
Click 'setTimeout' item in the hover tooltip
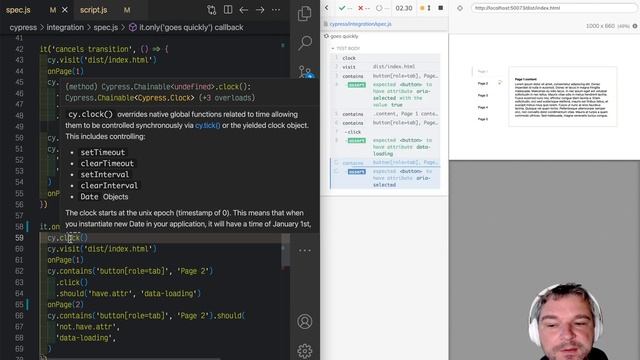pos(102,152)
